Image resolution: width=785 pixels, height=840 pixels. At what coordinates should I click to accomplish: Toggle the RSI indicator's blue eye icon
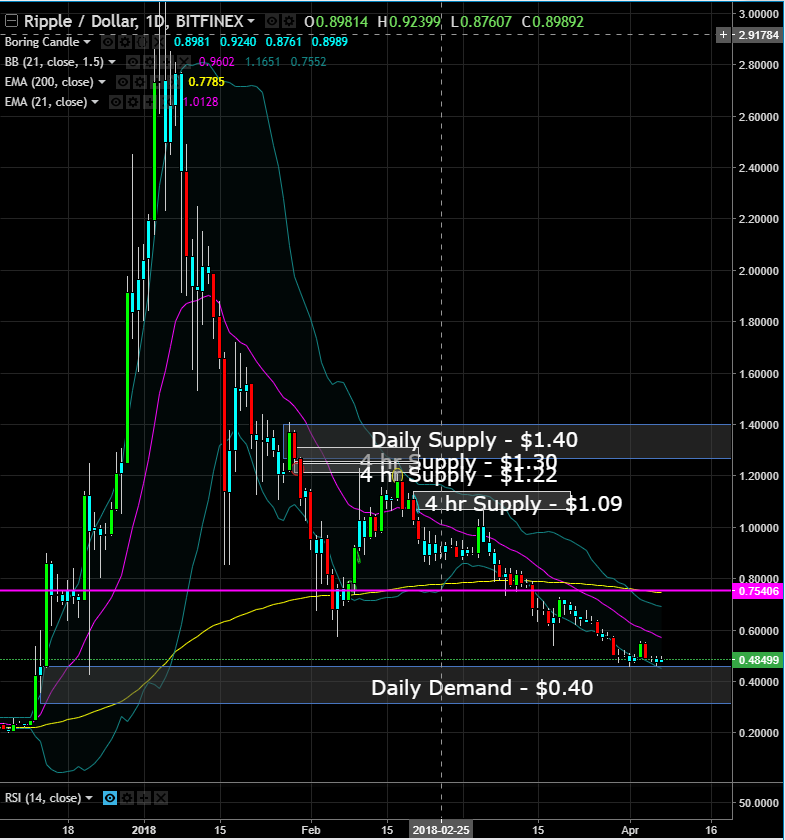[110, 798]
